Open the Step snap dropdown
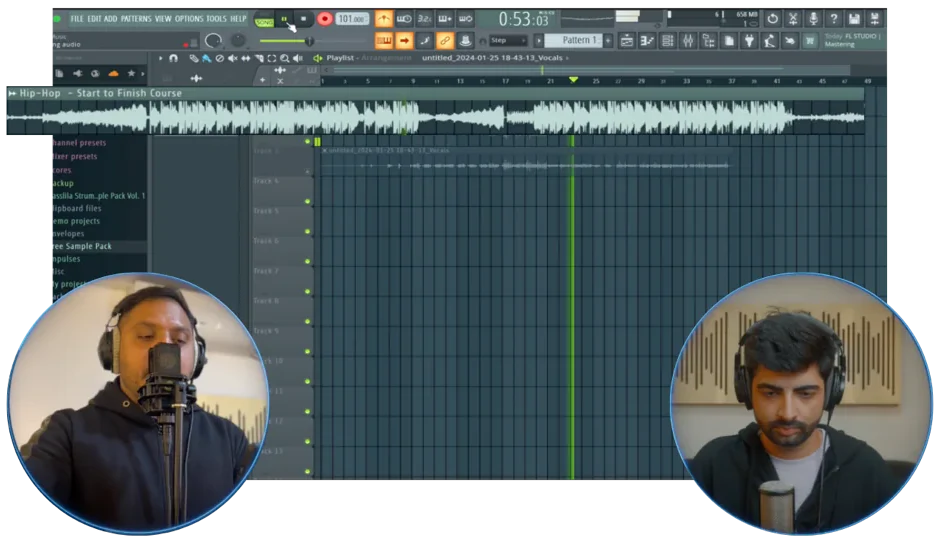940x542 pixels. pos(508,40)
